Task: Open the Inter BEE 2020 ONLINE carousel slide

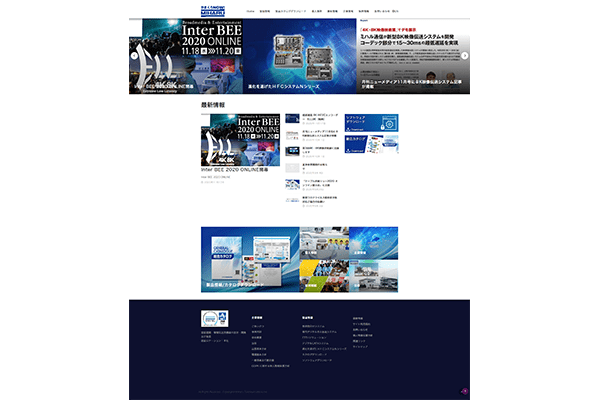Action: pyautogui.click(x=186, y=56)
